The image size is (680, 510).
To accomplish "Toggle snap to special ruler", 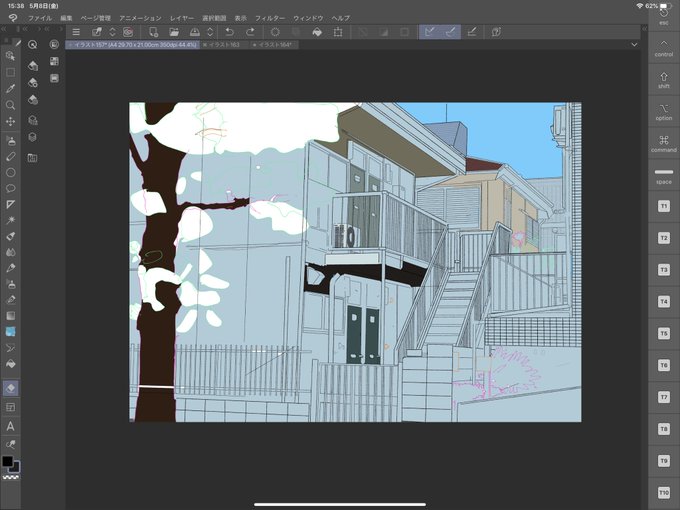I will coord(451,32).
